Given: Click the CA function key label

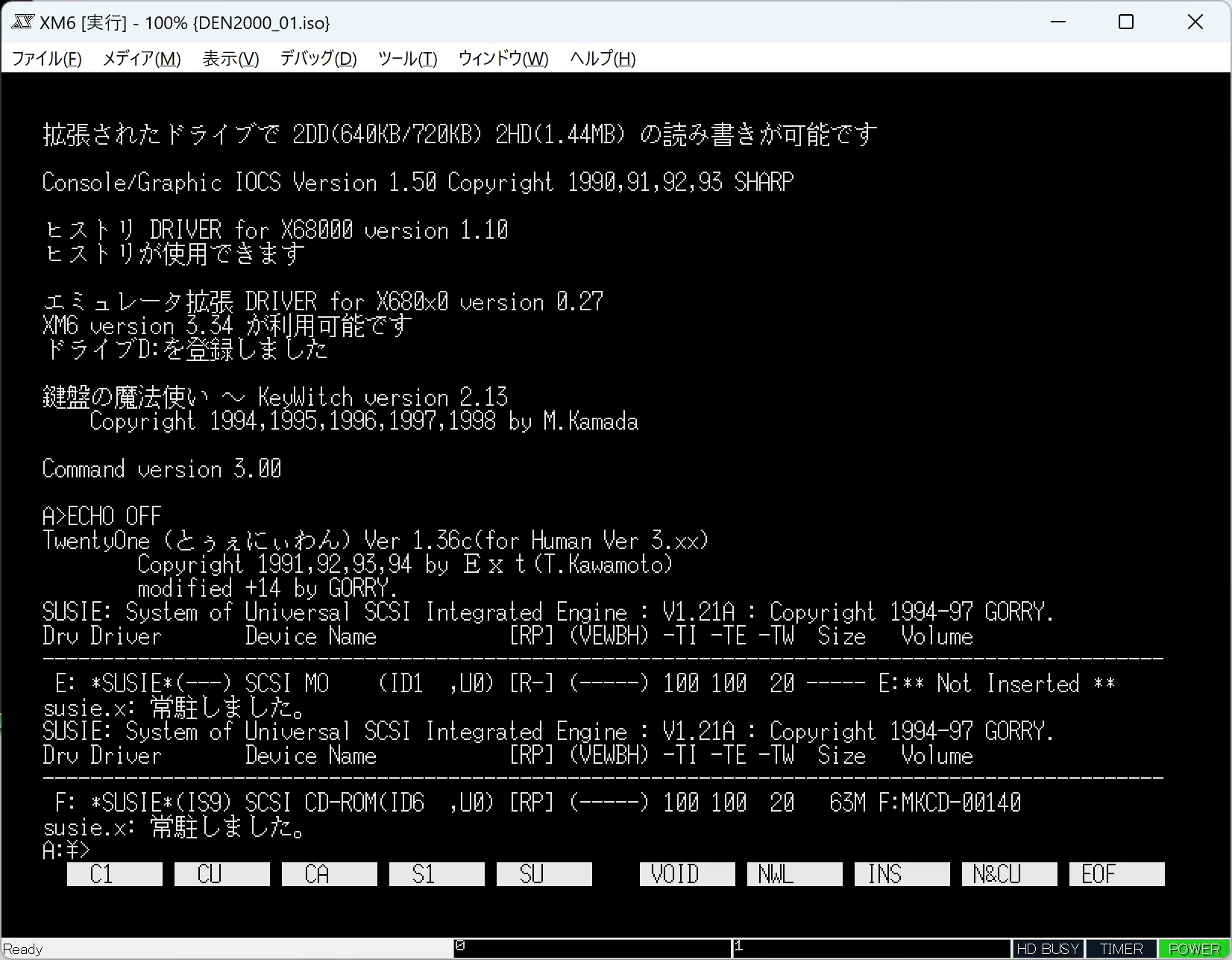Looking at the screenshot, I should click(330, 874).
